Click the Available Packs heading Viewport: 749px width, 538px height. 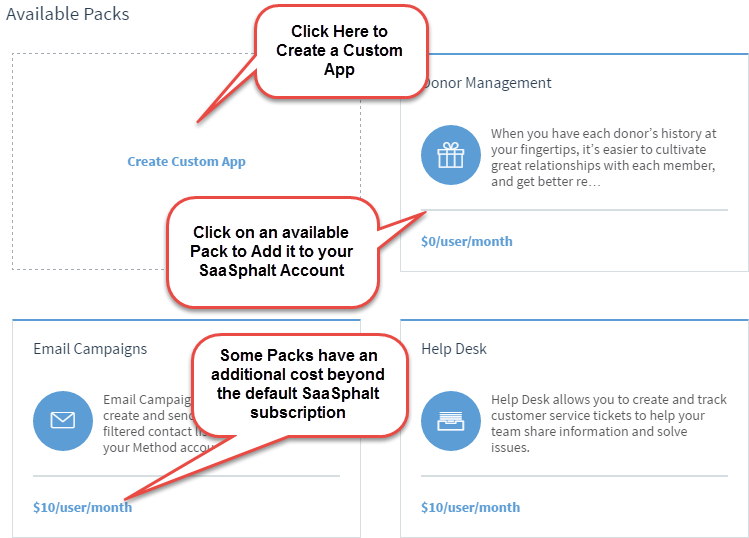(x=67, y=14)
